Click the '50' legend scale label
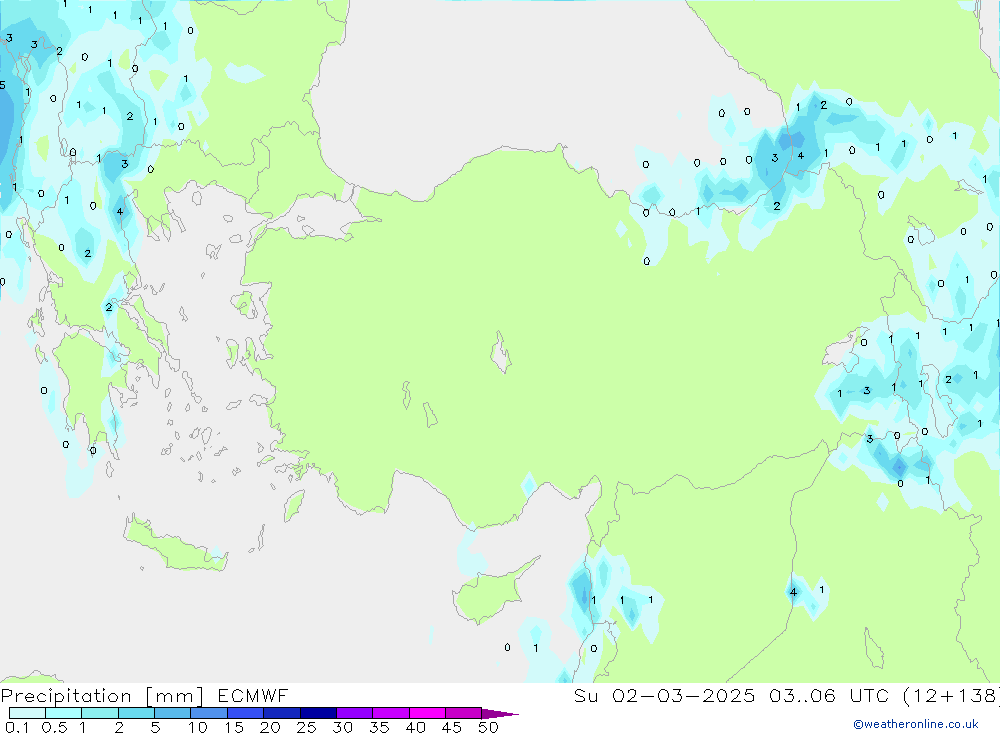The width and height of the screenshot is (1000, 733). 488,727
